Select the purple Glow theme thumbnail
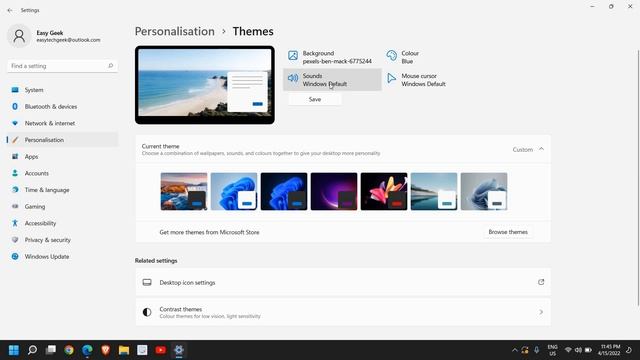This screenshot has width=640, height=360. pyautogui.click(x=334, y=191)
